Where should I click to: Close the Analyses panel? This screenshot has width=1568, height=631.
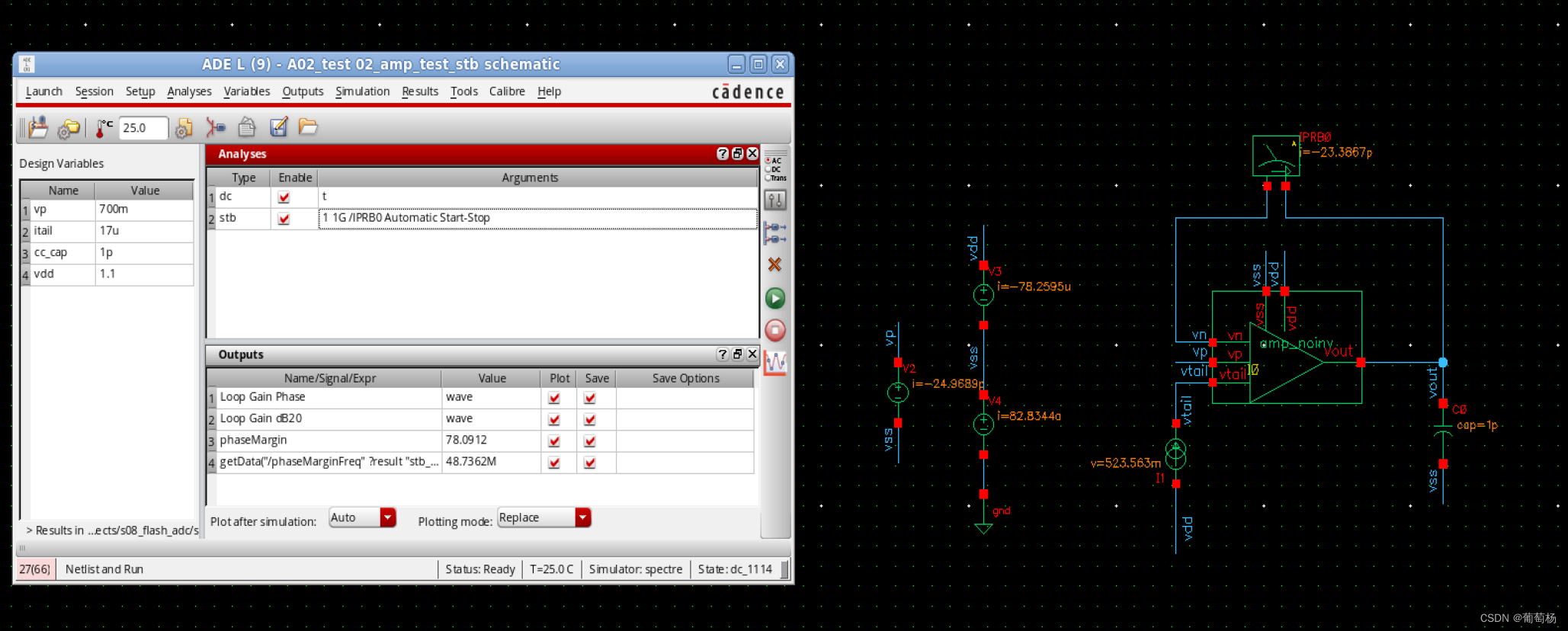(x=752, y=153)
